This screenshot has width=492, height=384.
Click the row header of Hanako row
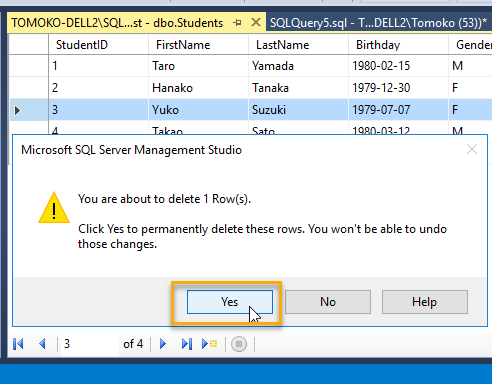(x=29, y=88)
